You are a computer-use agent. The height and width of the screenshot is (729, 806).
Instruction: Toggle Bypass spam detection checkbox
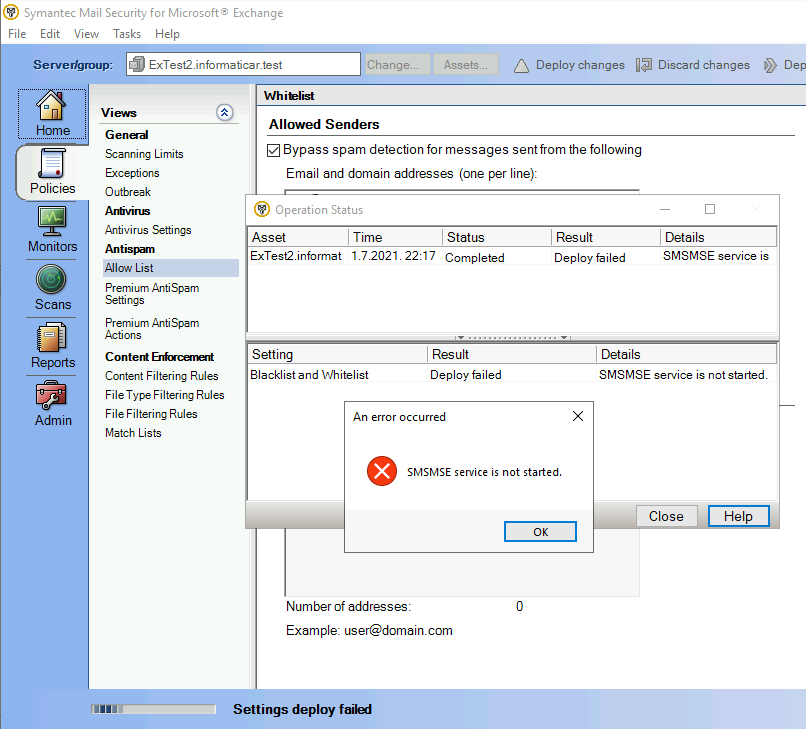(273, 150)
